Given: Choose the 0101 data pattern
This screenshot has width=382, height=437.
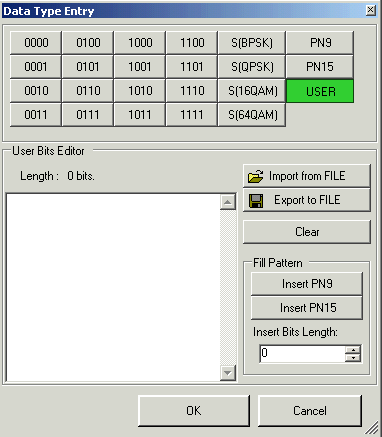Looking at the screenshot, I should 88,67.
